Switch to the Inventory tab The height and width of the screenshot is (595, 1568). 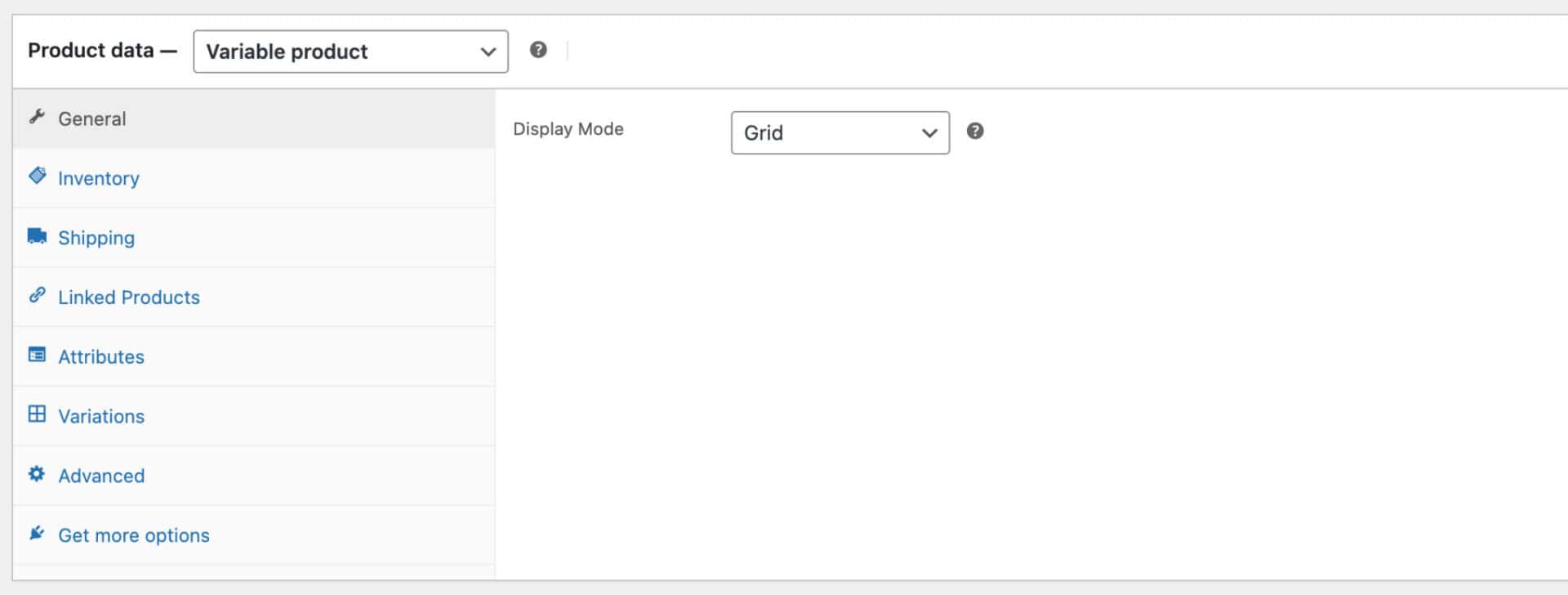pyautogui.click(x=254, y=178)
